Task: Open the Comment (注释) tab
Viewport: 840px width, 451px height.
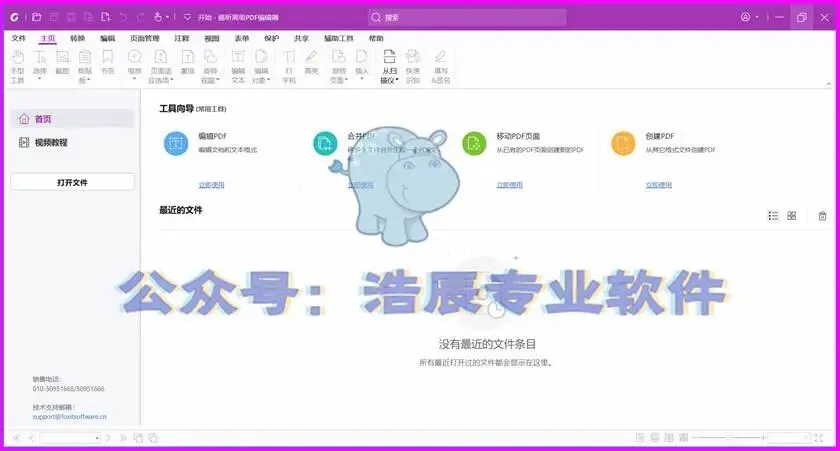Action: 182,39
